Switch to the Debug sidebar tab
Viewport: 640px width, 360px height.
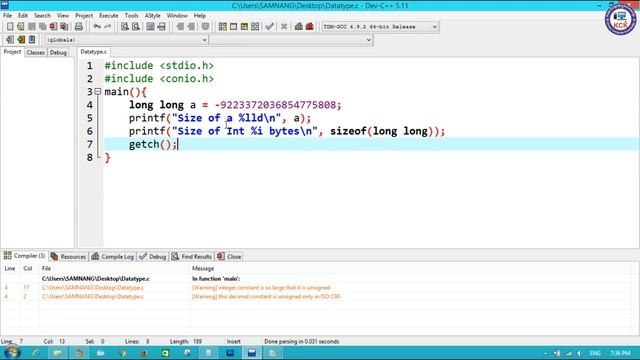click(x=58, y=53)
